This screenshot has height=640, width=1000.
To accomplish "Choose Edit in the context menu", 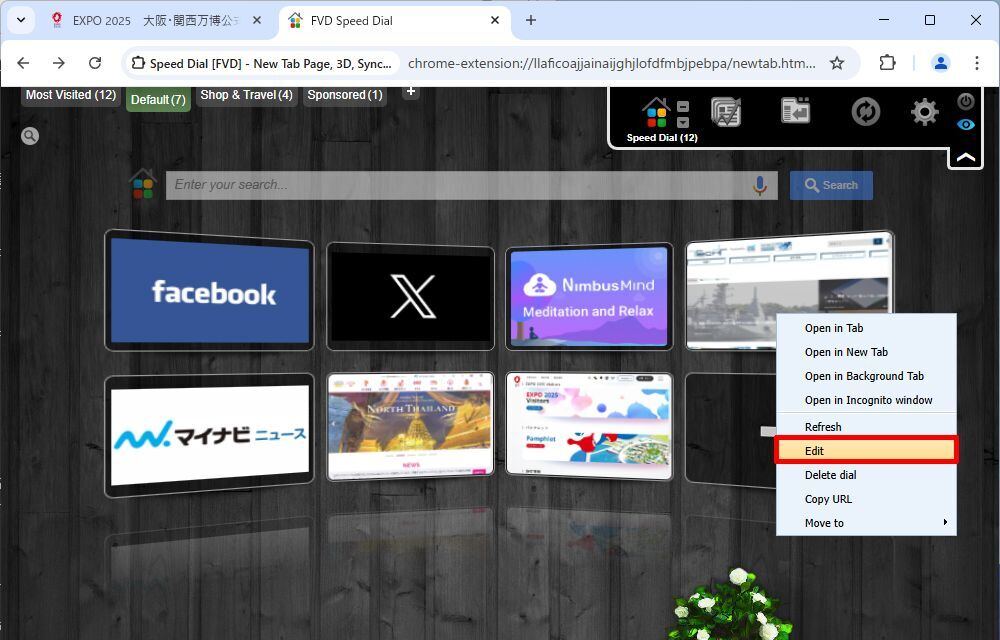I will tap(866, 451).
